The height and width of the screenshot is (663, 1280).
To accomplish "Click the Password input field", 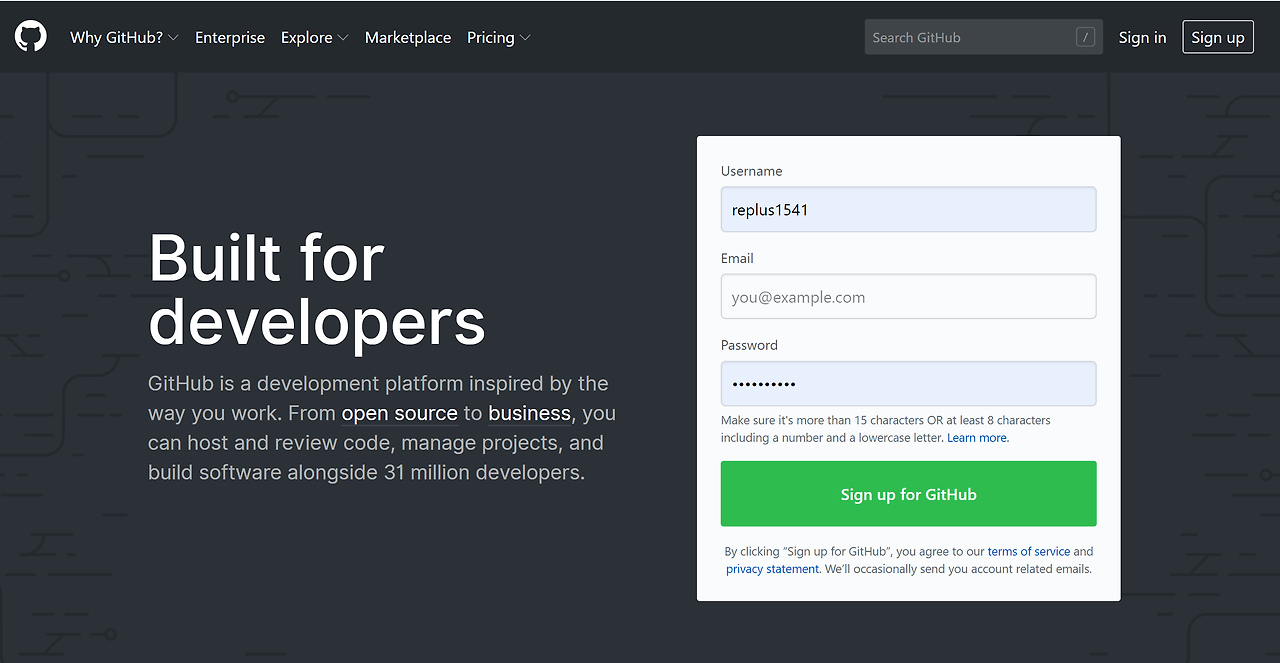I will [x=908, y=384].
